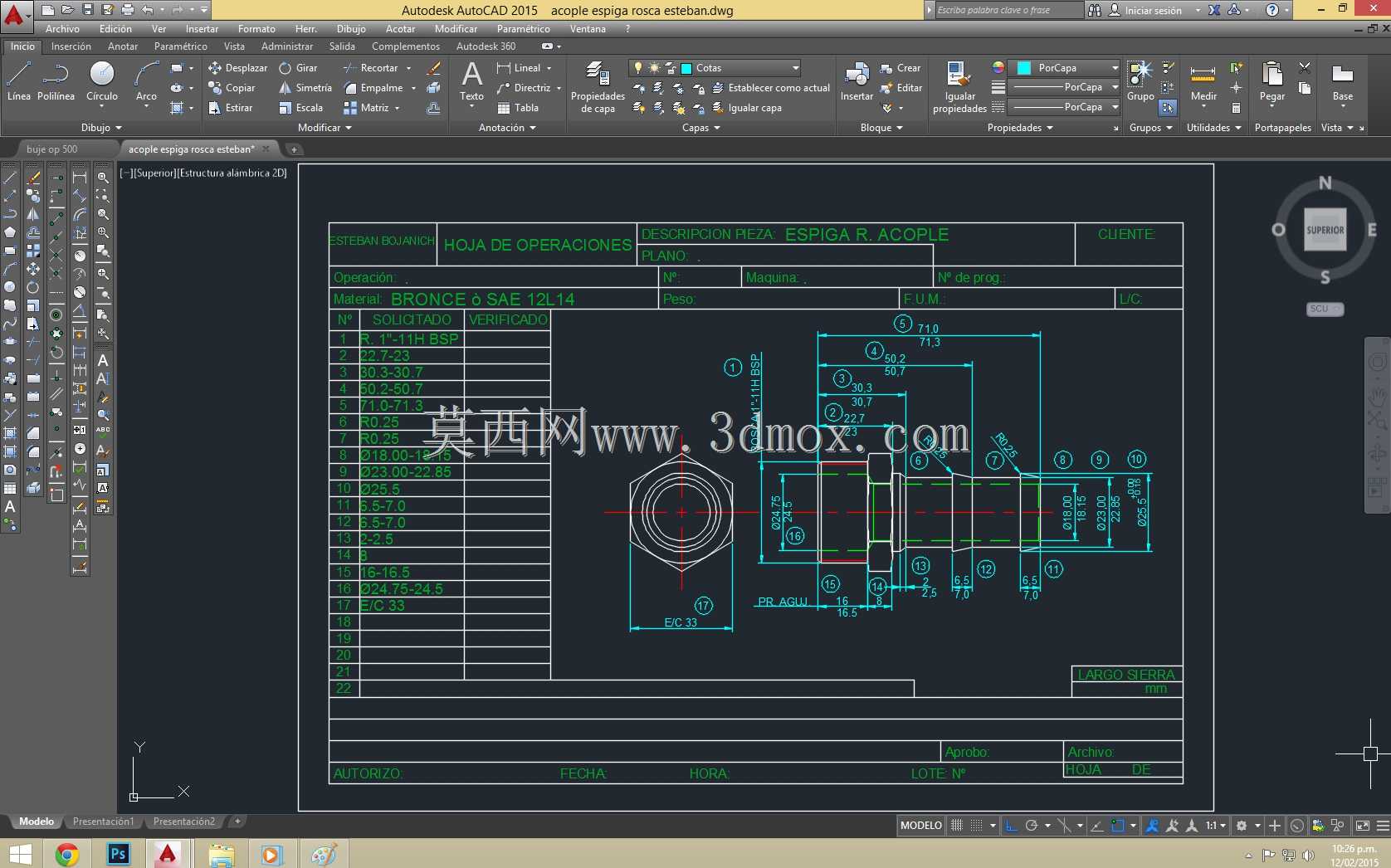Click the Editar block button
The width and height of the screenshot is (1391, 868).
pos(901,88)
